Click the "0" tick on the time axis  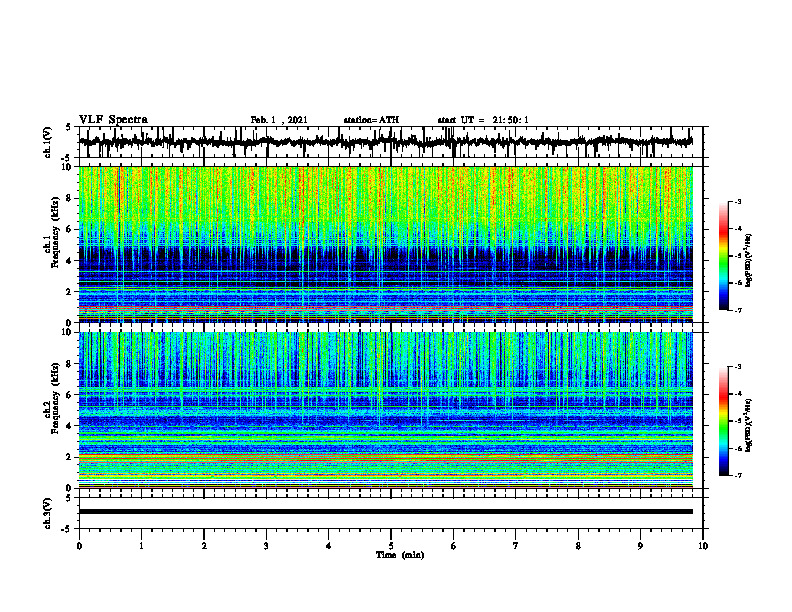coord(79,546)
